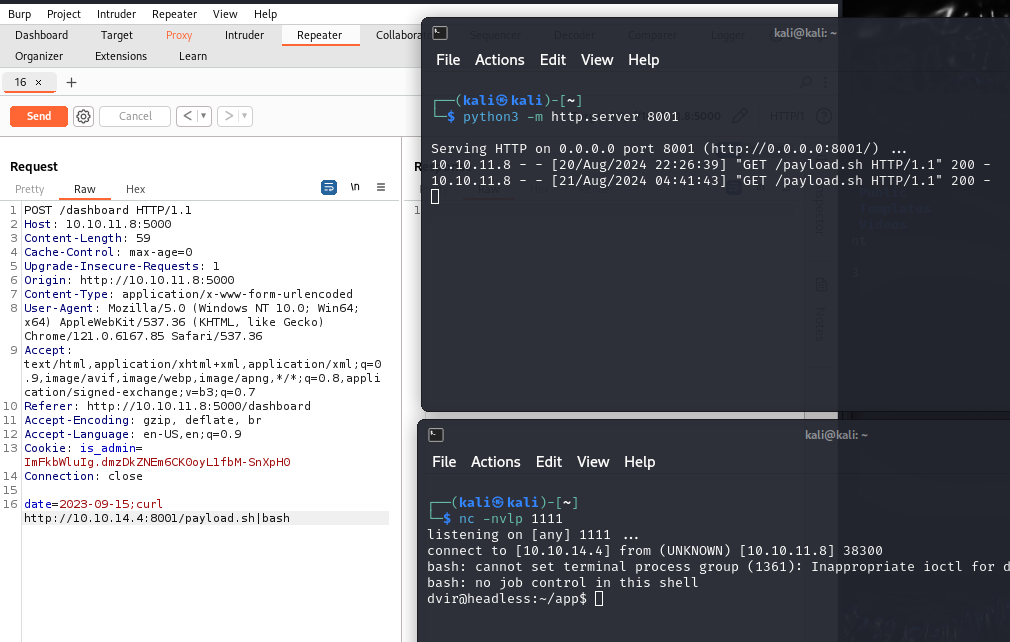
Task: Click the payload.sh|bash URL line
Action: [157, 518]
